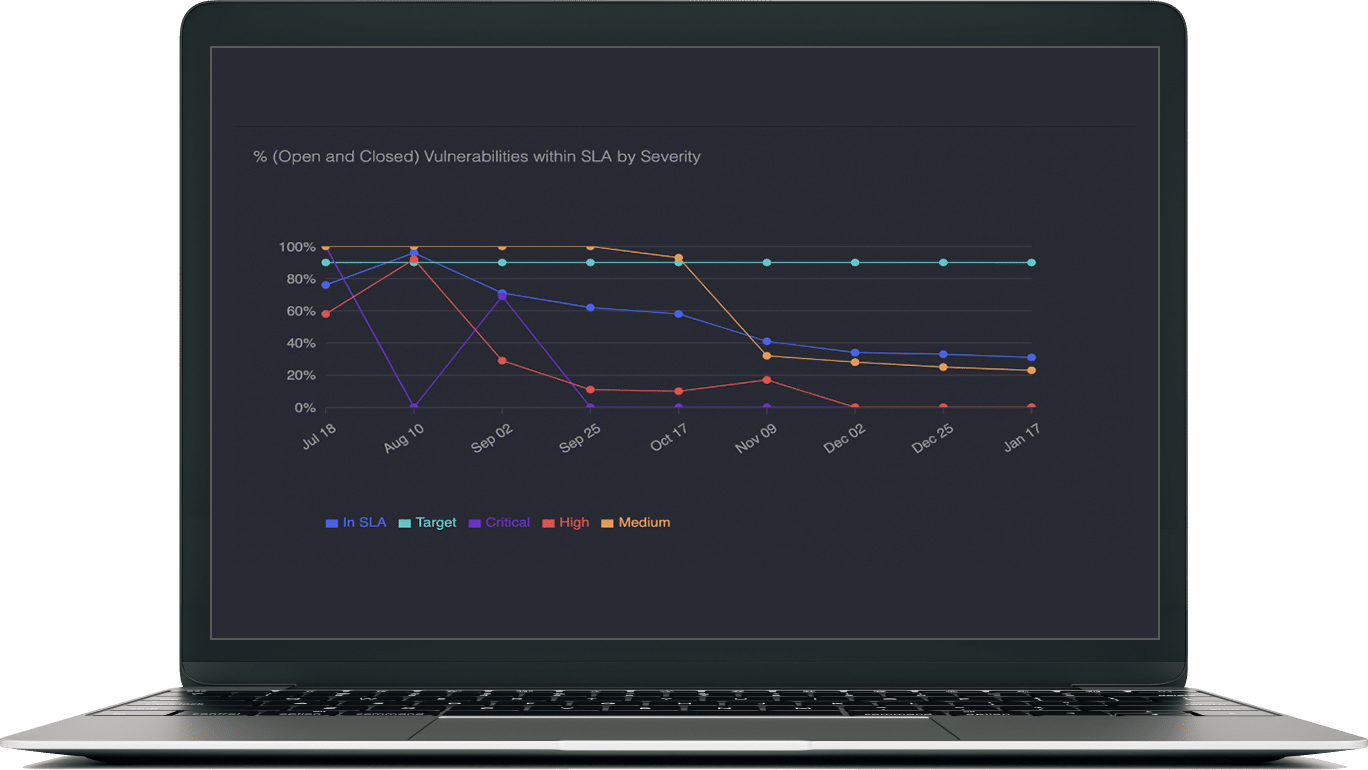Click the 100% y-axis label
This screenshot has height=770, width=1368.
pos(297,247)
